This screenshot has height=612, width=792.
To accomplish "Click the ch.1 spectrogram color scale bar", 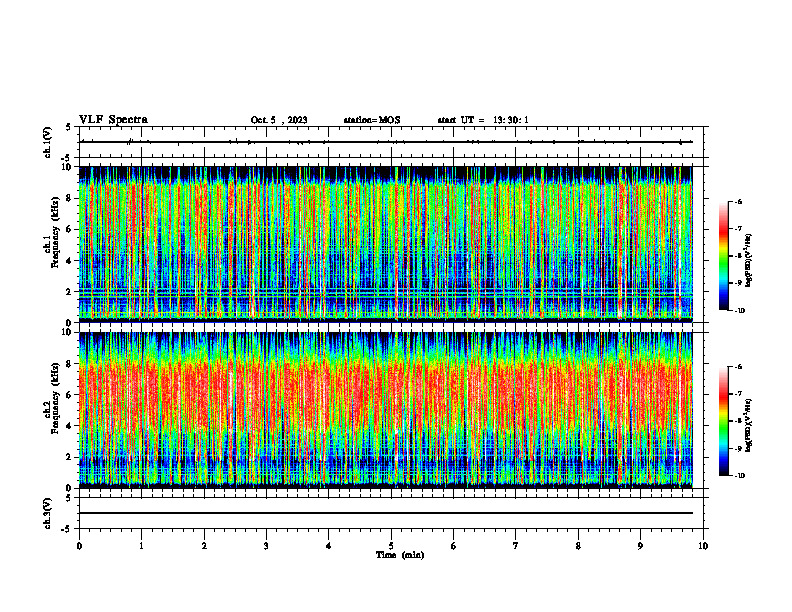I will click(723, 256).
